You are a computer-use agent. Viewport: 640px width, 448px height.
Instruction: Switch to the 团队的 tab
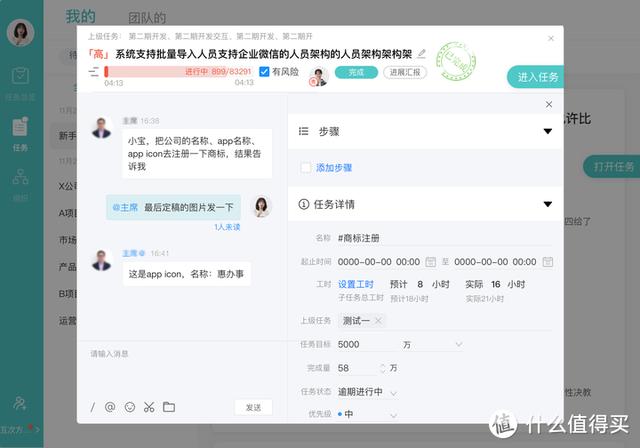coord(147,18)
